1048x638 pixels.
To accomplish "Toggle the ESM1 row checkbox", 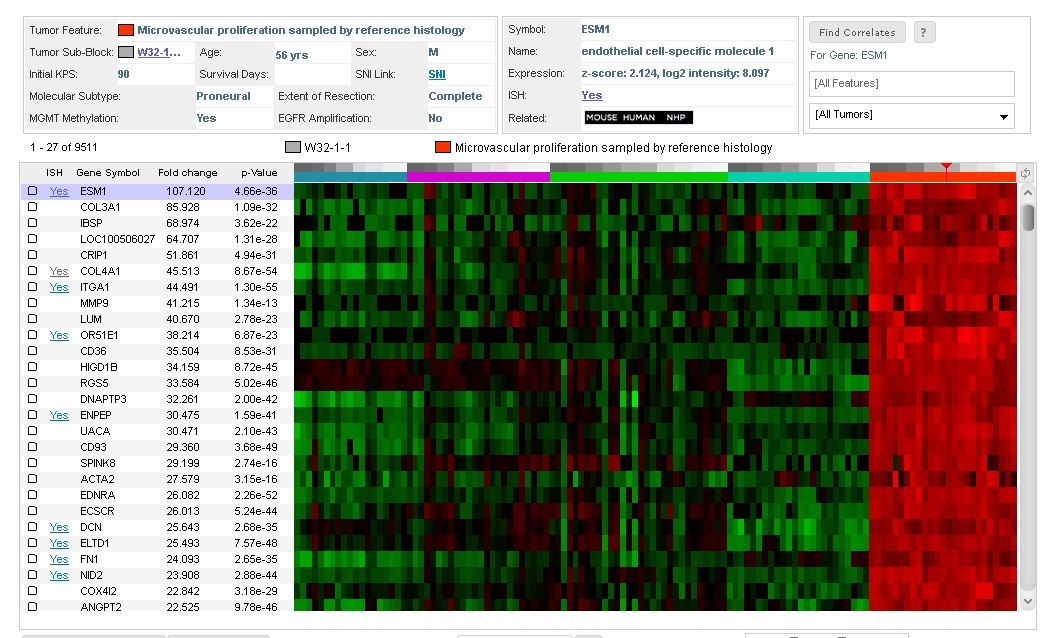I will tap(32, 191).
